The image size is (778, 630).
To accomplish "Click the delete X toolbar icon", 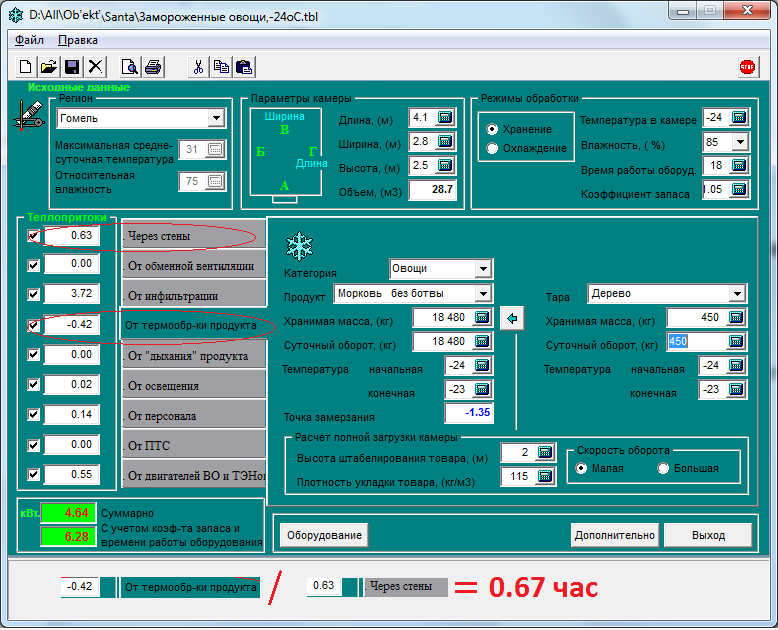I will click(x=96, y=66).
